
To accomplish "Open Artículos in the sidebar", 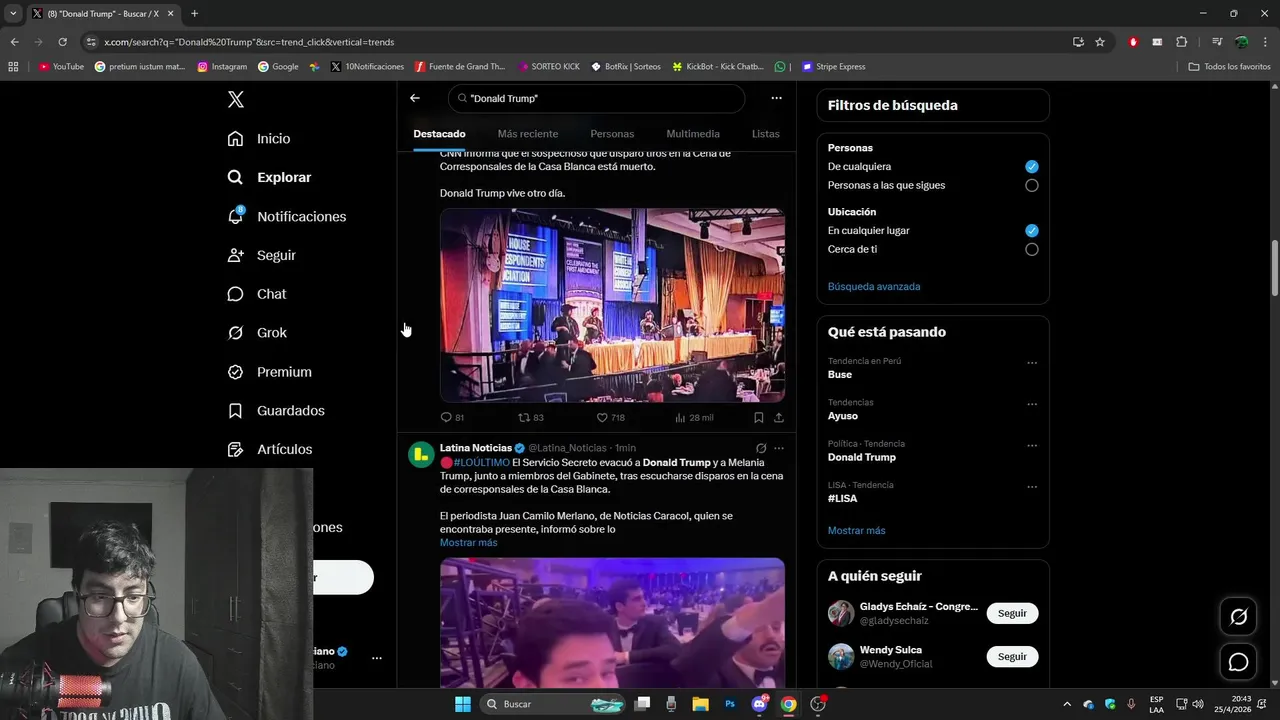I will pyautogui.click(x=269, y=450).
